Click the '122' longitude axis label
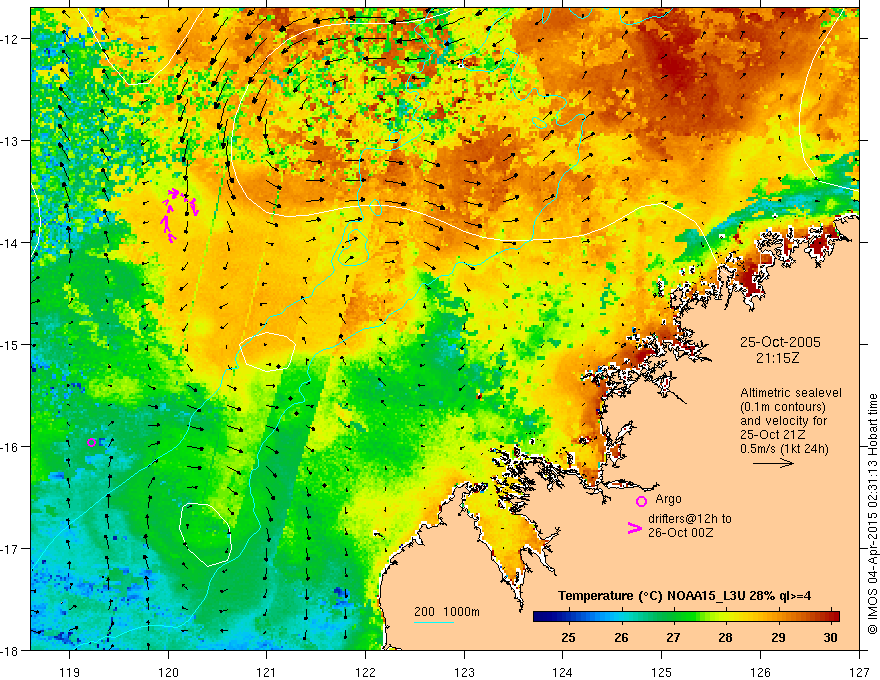This screenshot has width=880, height=680. click(x=365, y=672)
